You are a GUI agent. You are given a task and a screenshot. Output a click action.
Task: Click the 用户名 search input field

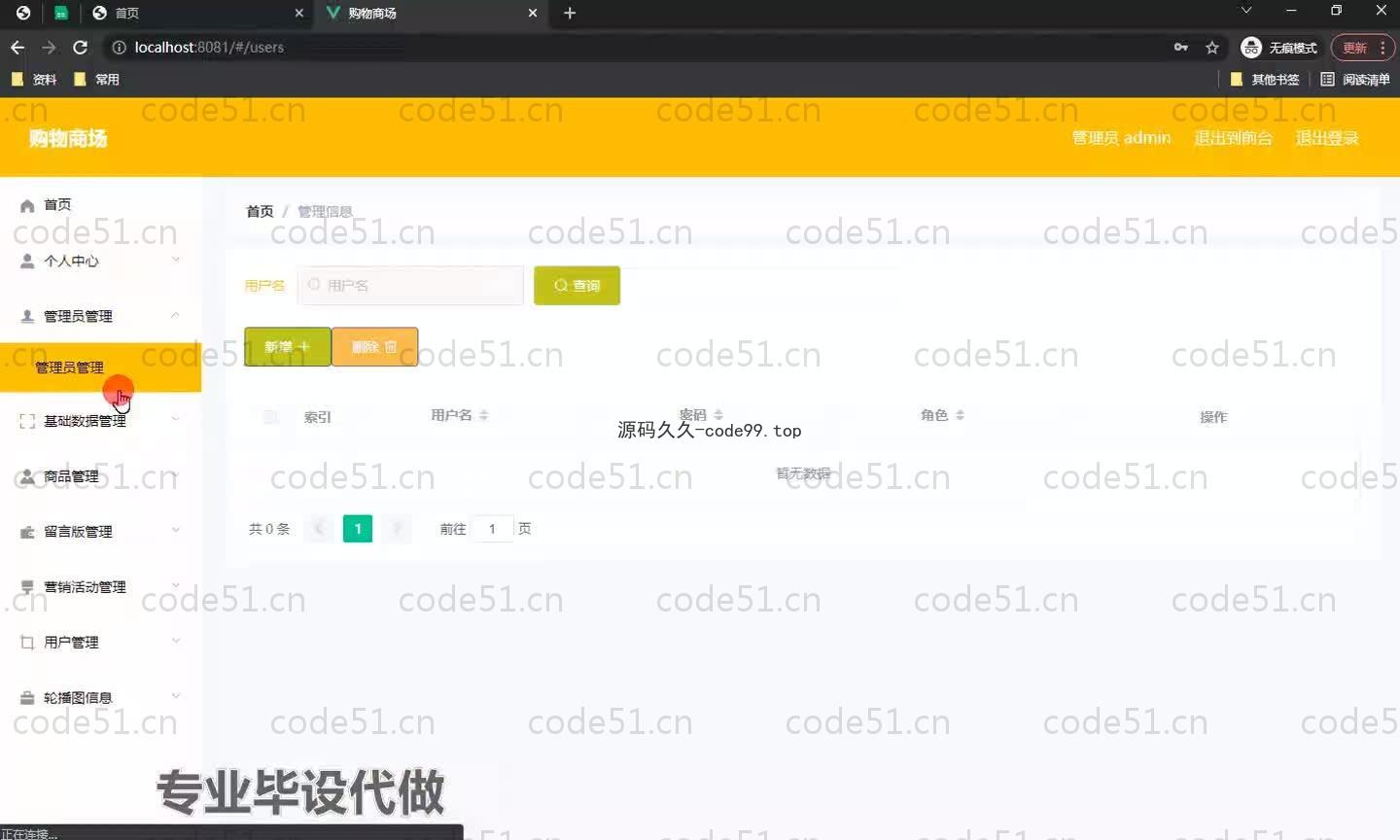[x=410, y=286]
